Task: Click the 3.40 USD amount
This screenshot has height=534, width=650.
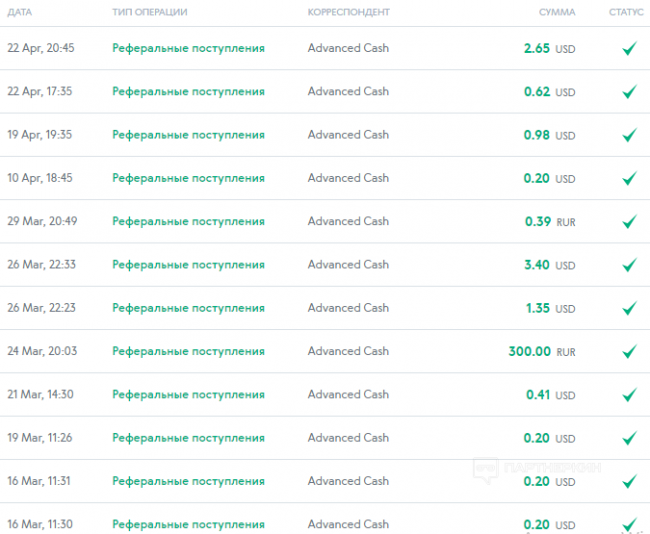Action: (549, 265)
